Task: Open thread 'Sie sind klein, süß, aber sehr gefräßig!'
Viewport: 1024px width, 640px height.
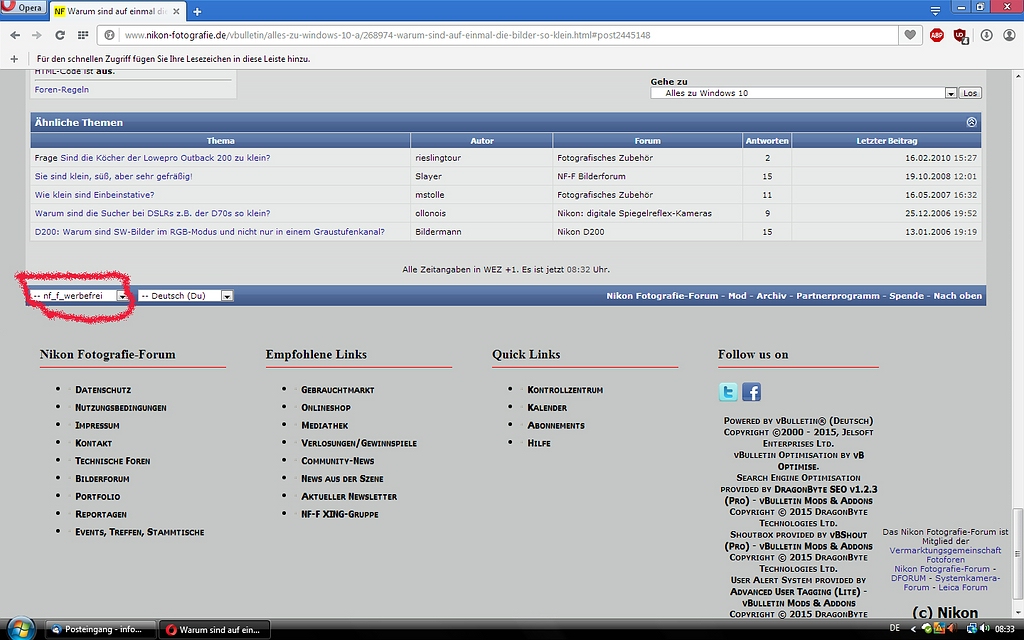Action: [114, 176]
